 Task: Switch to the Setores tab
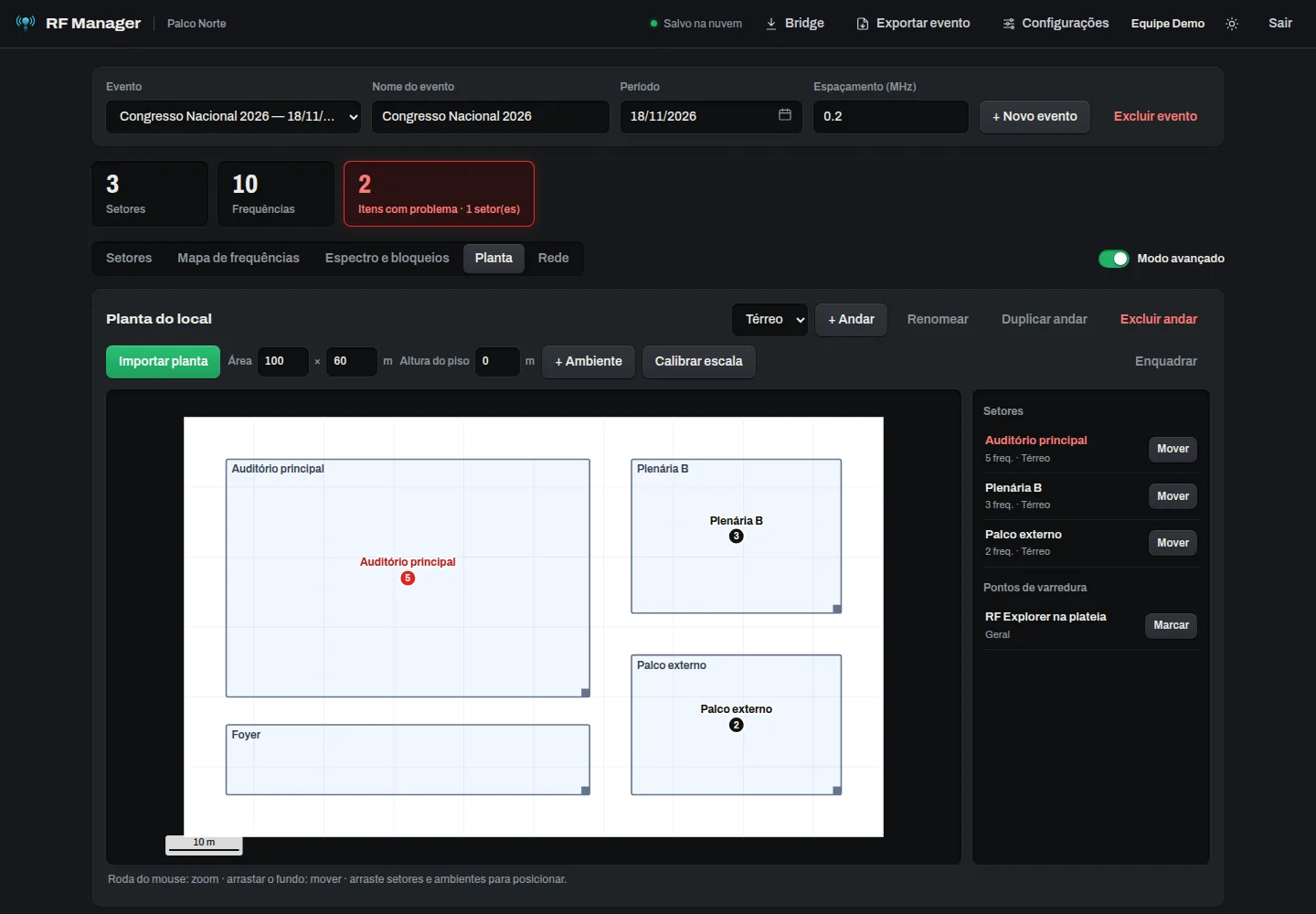pos(129,259)
